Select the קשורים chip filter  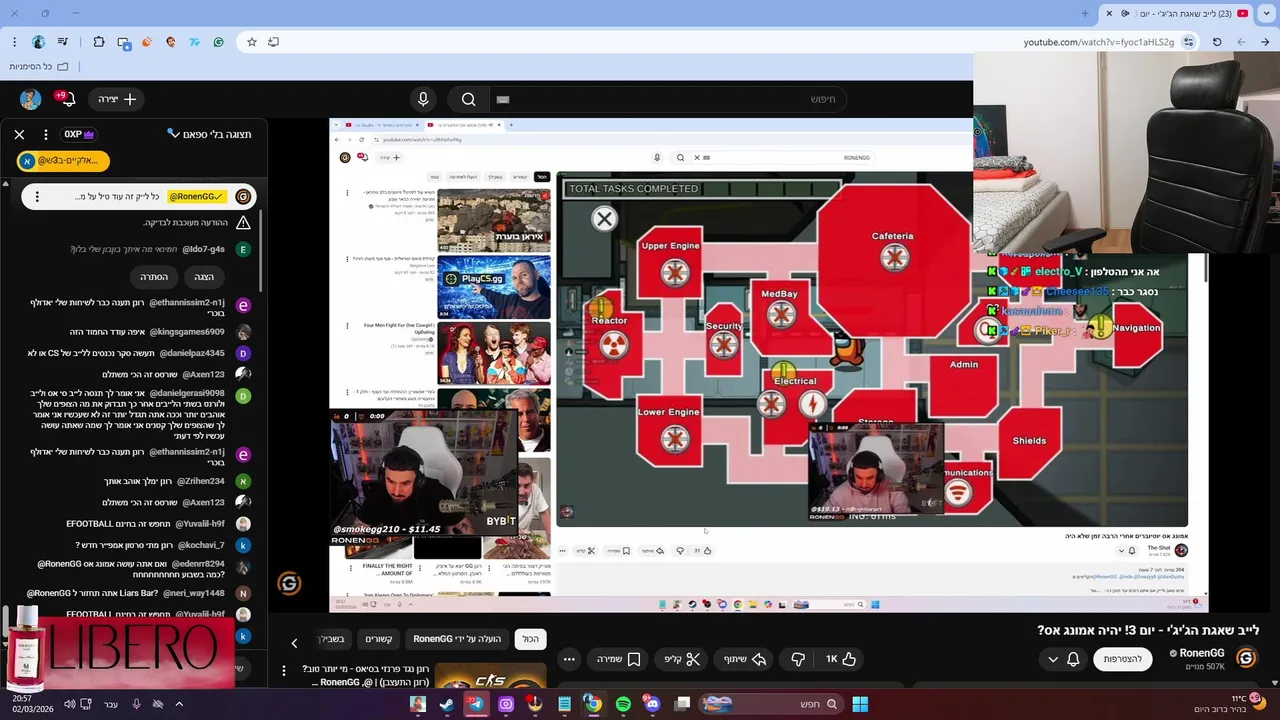(378, 639)
